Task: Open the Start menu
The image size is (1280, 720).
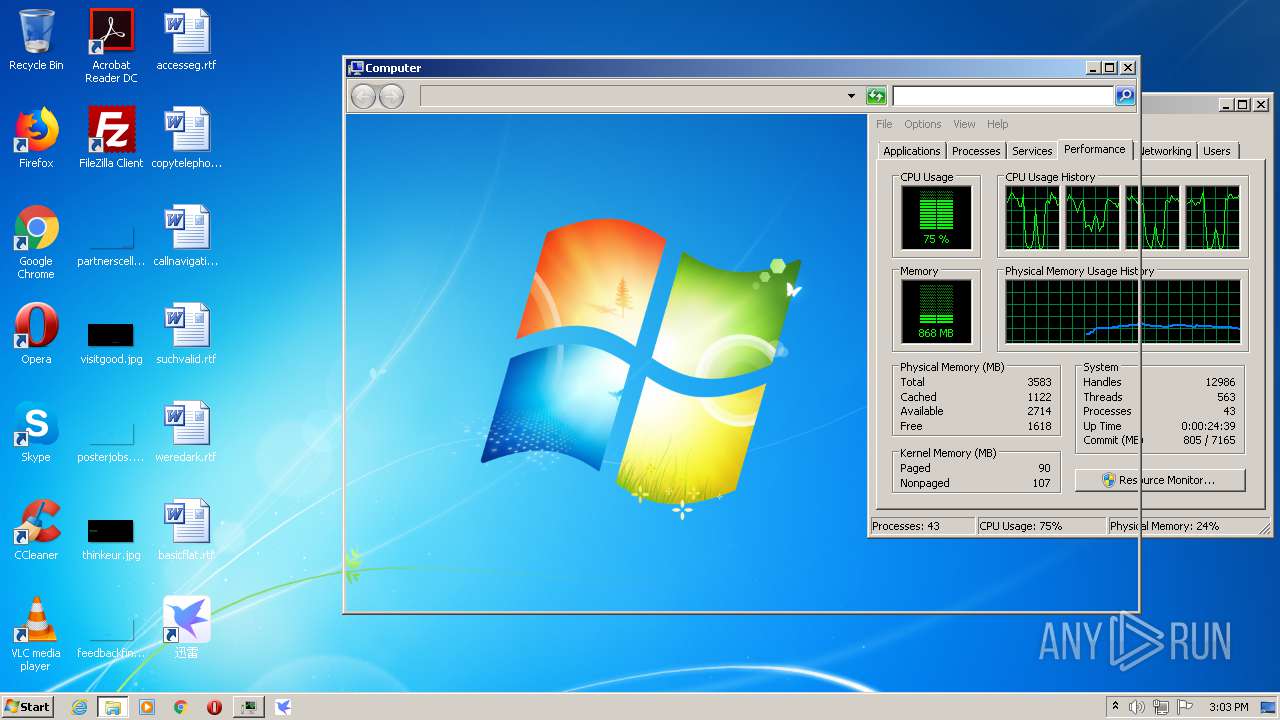Action: pyautogui.click(x=28, y=706)
